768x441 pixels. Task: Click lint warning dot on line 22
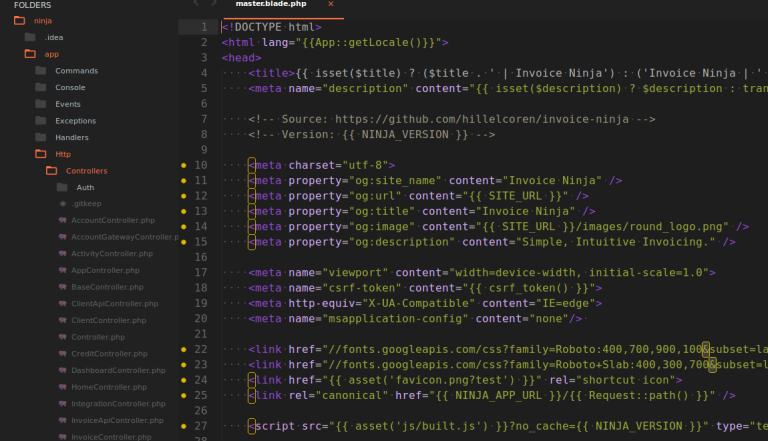tap(184, 349)
